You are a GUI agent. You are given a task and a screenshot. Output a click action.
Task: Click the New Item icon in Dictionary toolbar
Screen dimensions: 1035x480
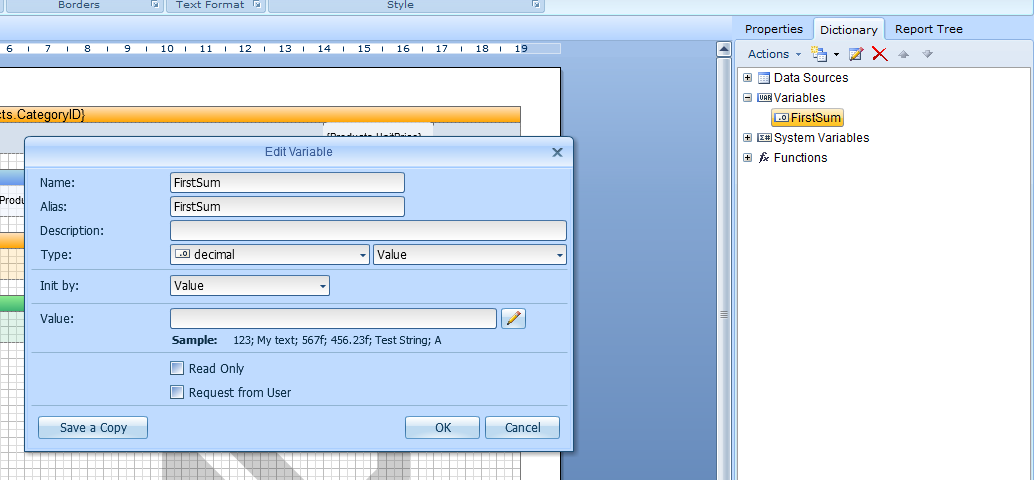click(818, 54)
